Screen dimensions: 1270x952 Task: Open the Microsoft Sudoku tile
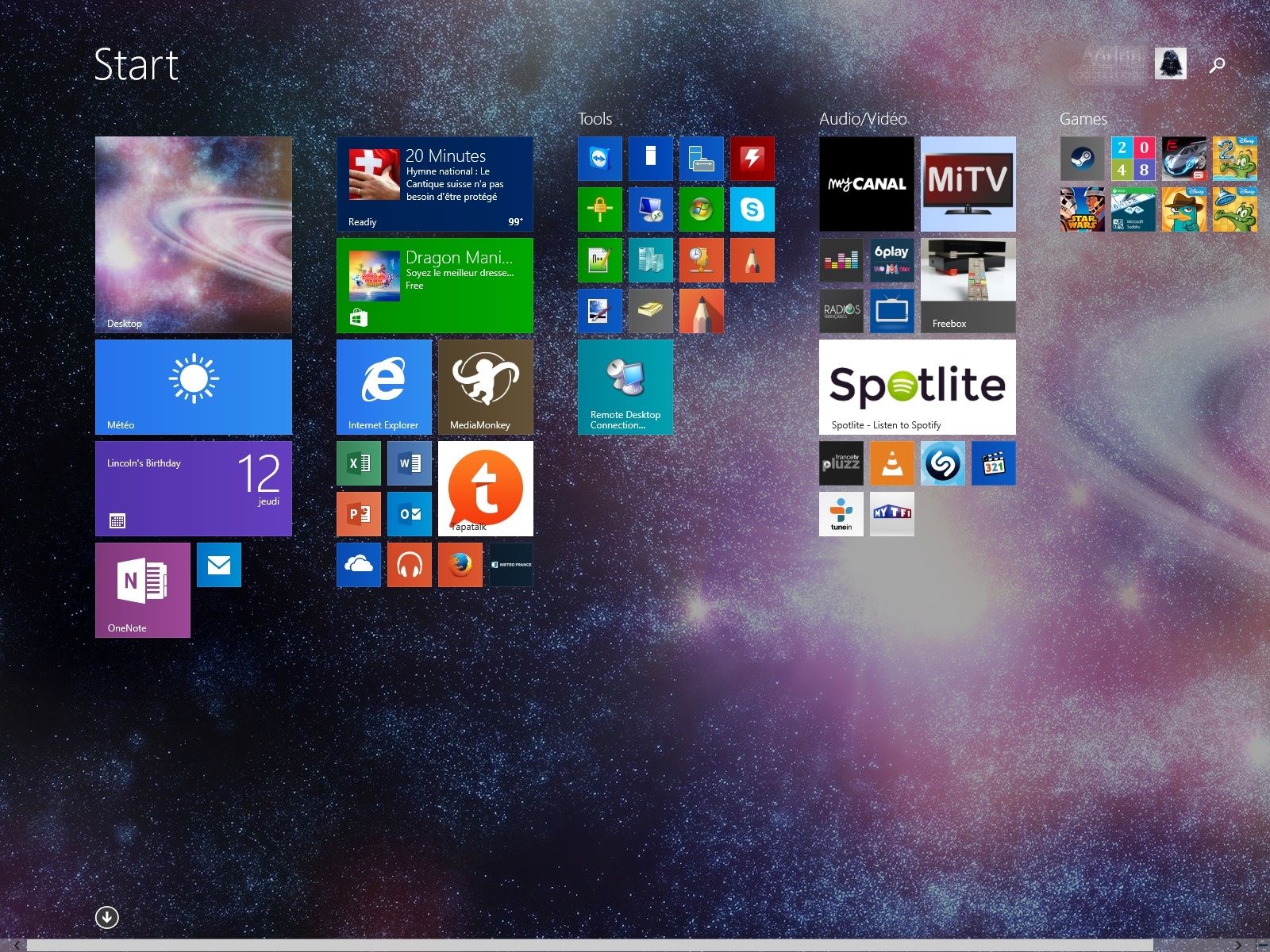(x=1133, y=209)
